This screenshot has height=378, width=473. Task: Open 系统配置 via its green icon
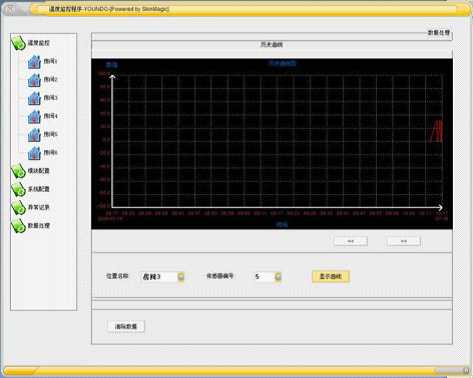click(19, 189)
